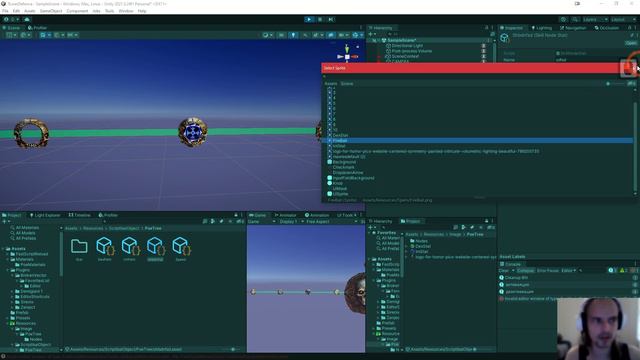Click the Select Sprite window vertical scrollbar
The image size is (640, 360).
635,147
